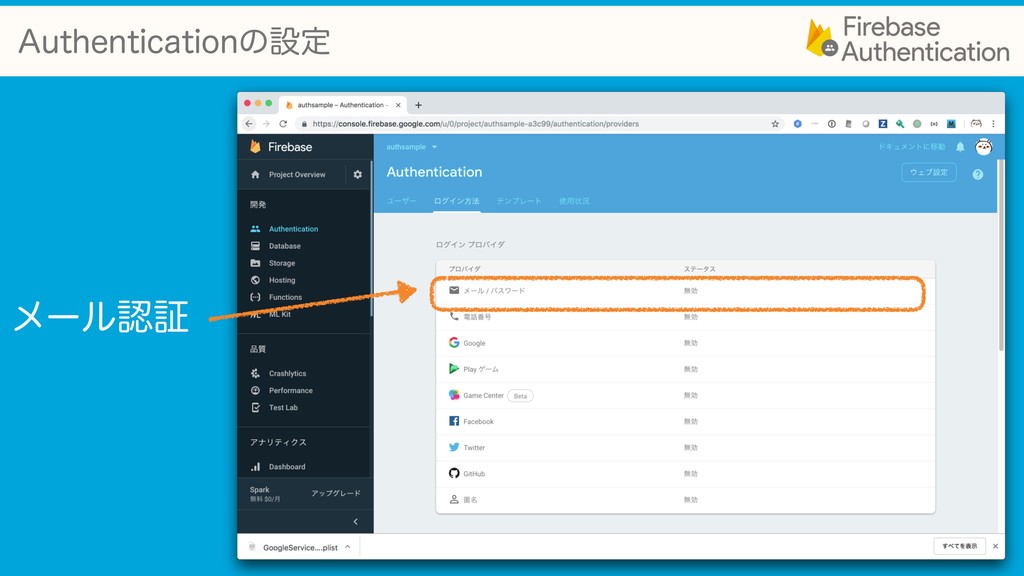Switch to the ユーザー tab
1024x576 pixels.
pyautogui.click(x=401, y=201)
